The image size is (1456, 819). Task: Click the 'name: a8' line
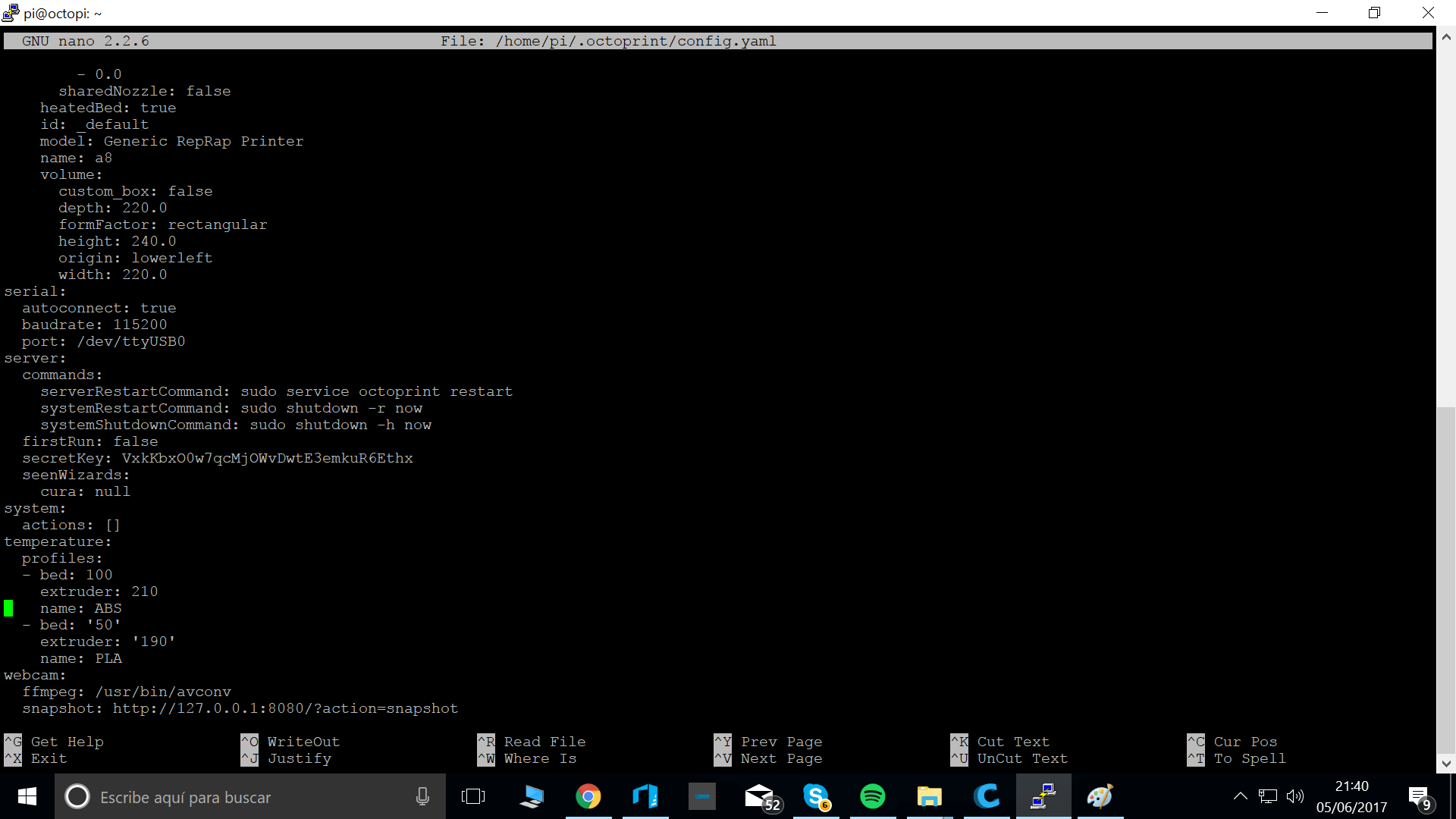(x=76, y=158)
